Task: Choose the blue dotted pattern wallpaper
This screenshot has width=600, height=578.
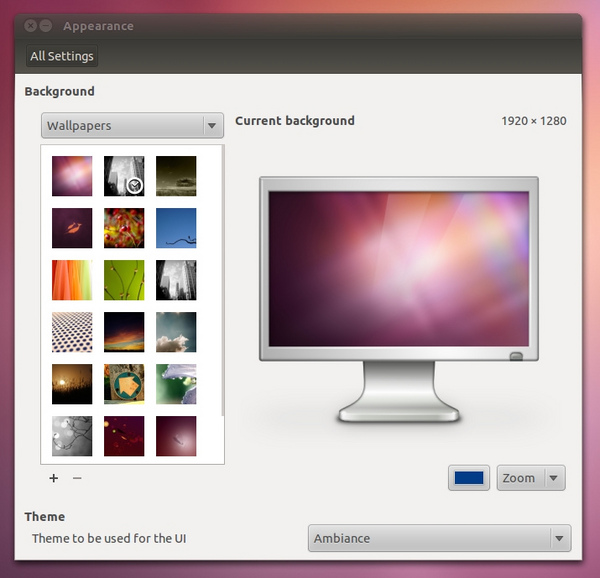Action: [72, 332]
